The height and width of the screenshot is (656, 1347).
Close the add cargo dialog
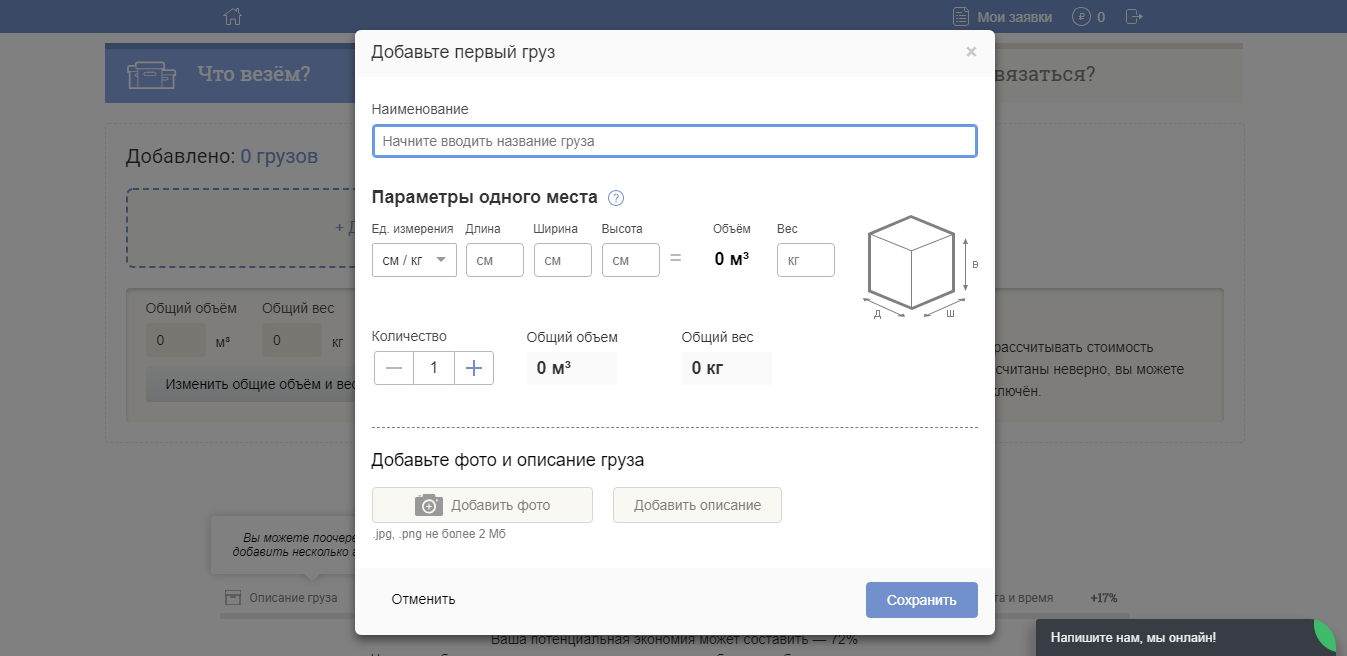click(x=971, y=52)
